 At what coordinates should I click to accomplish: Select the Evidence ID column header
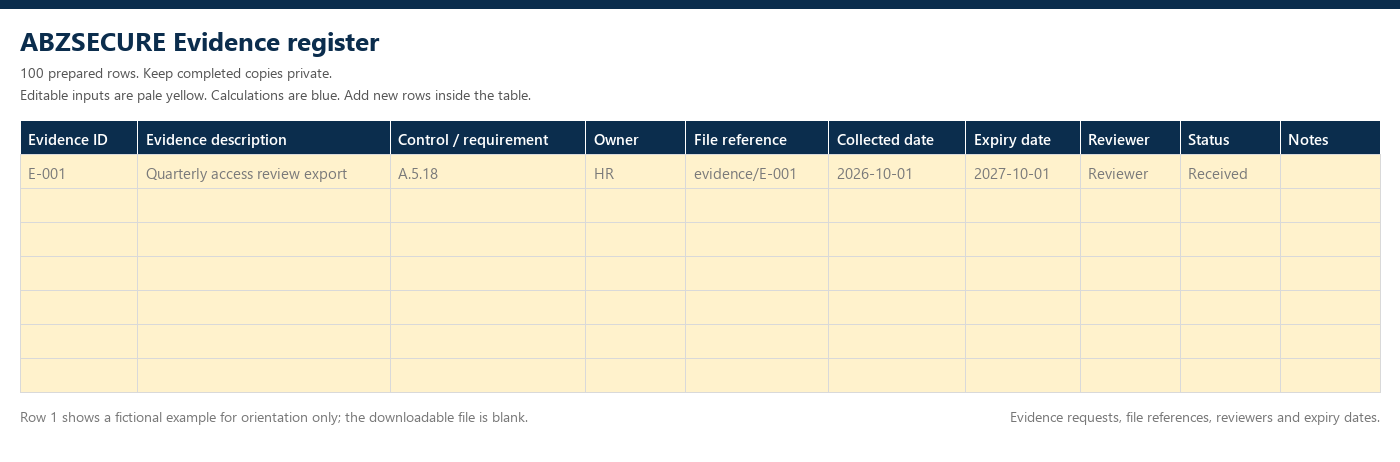[79, 139]
